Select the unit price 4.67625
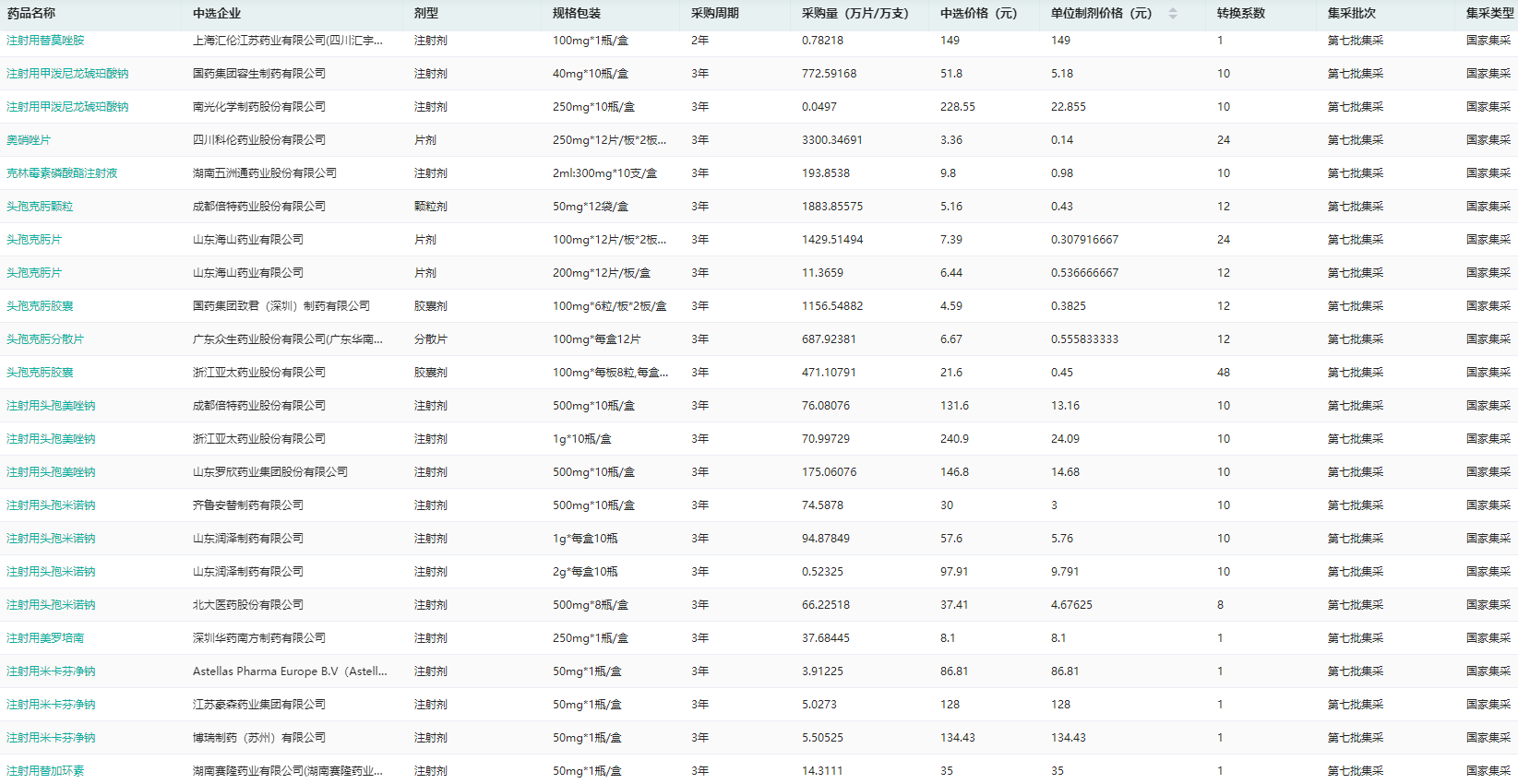 pos(1071,605)
